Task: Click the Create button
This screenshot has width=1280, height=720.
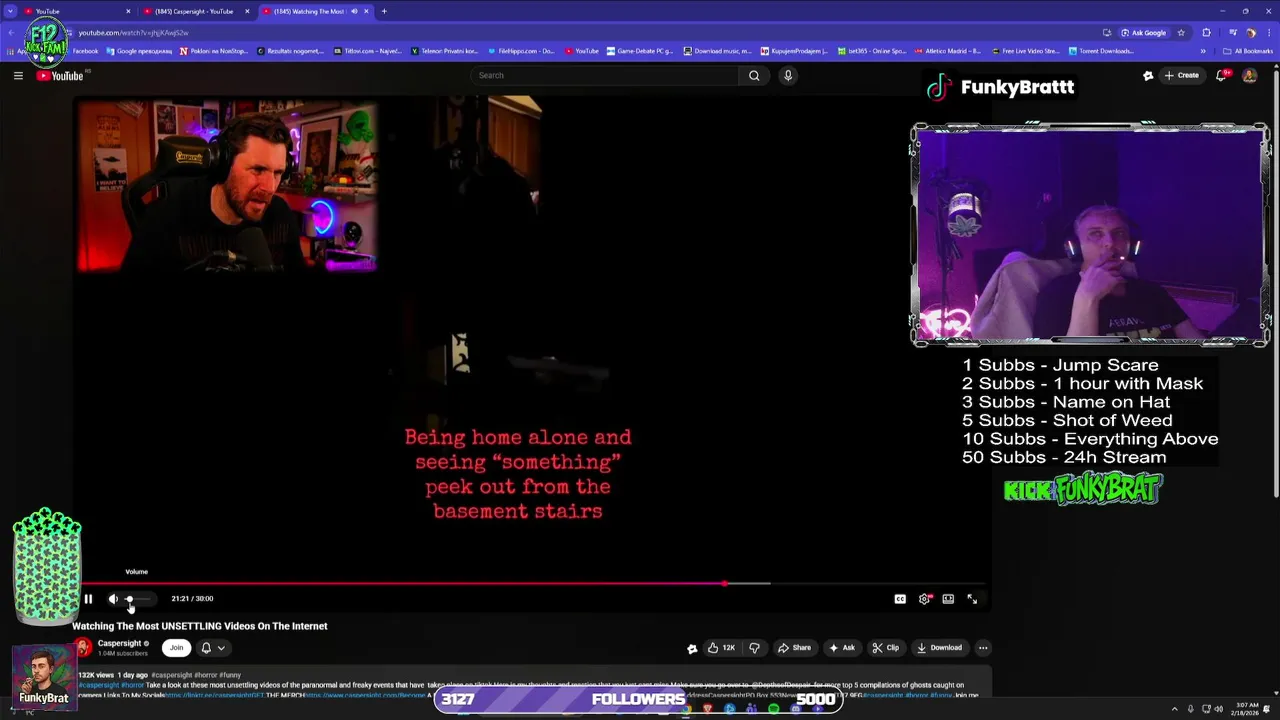Action: (x=1181, y=75)
